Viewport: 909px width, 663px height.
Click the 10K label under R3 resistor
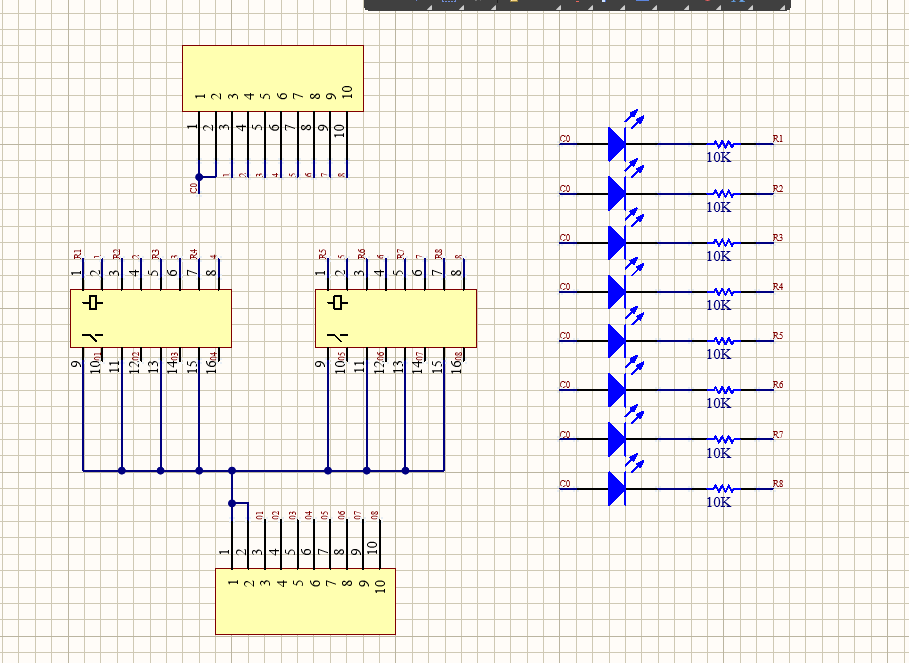[718, 255]
